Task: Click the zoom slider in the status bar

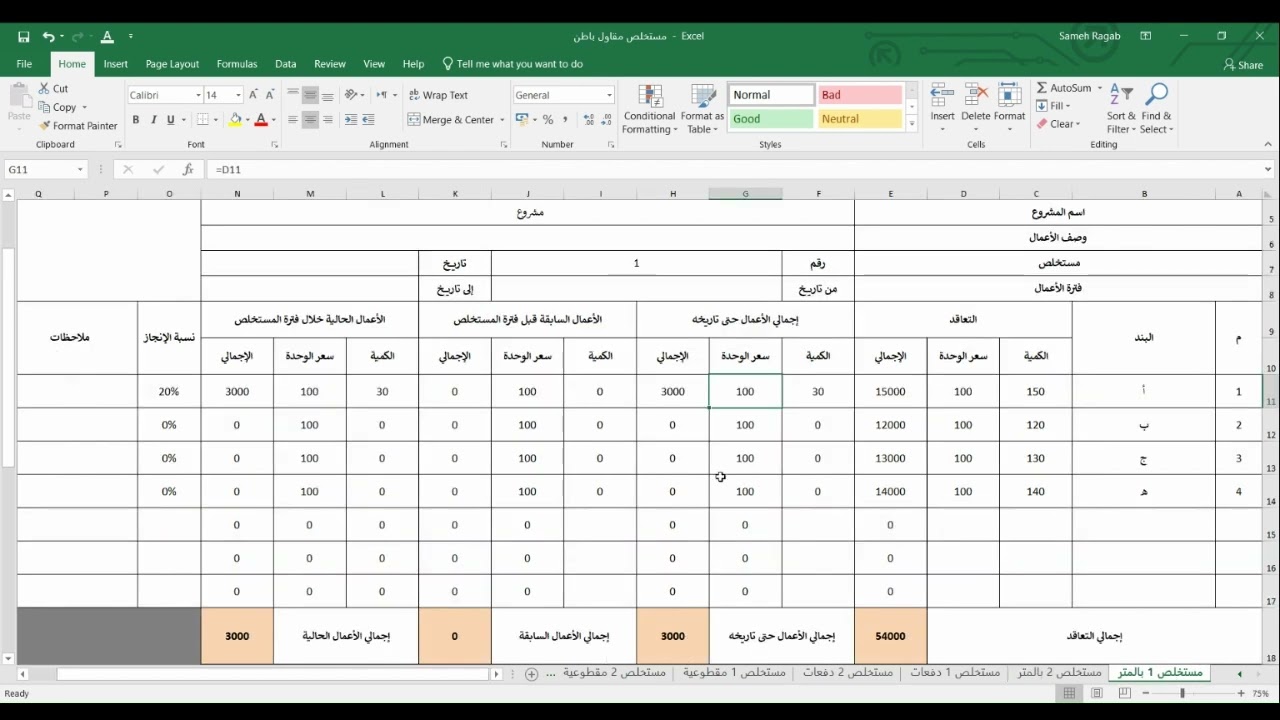Action: 1183,693
